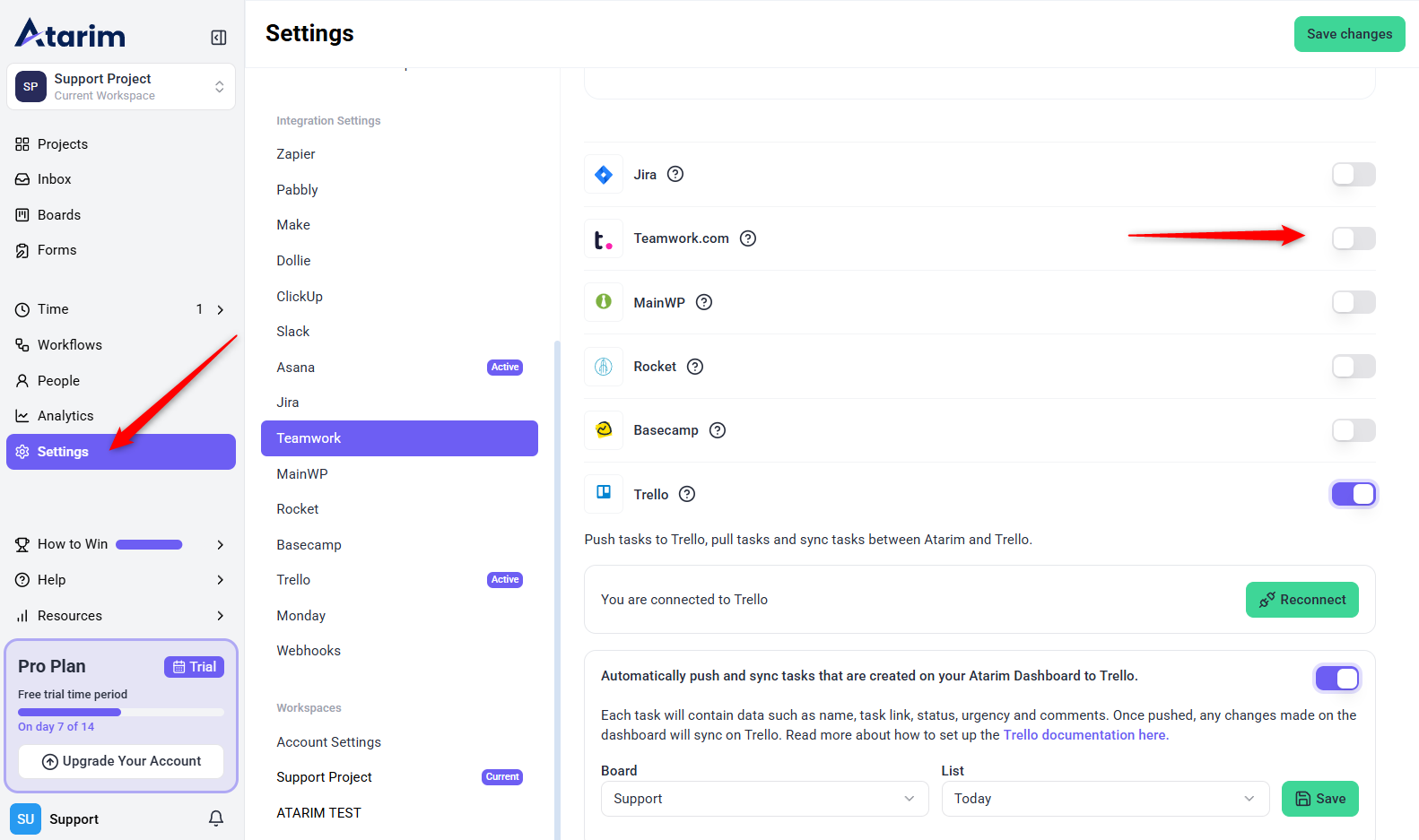This screenshot has height=840, width=1419.
Task: Select ClickUp in Integration Settings
Action: click(300, 297)
